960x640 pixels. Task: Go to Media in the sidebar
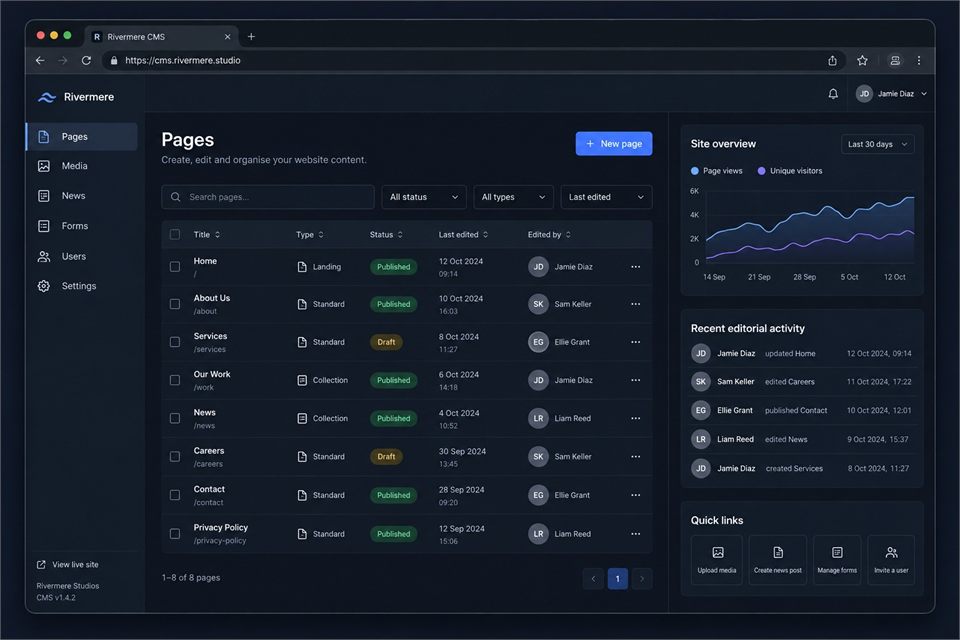81,166
